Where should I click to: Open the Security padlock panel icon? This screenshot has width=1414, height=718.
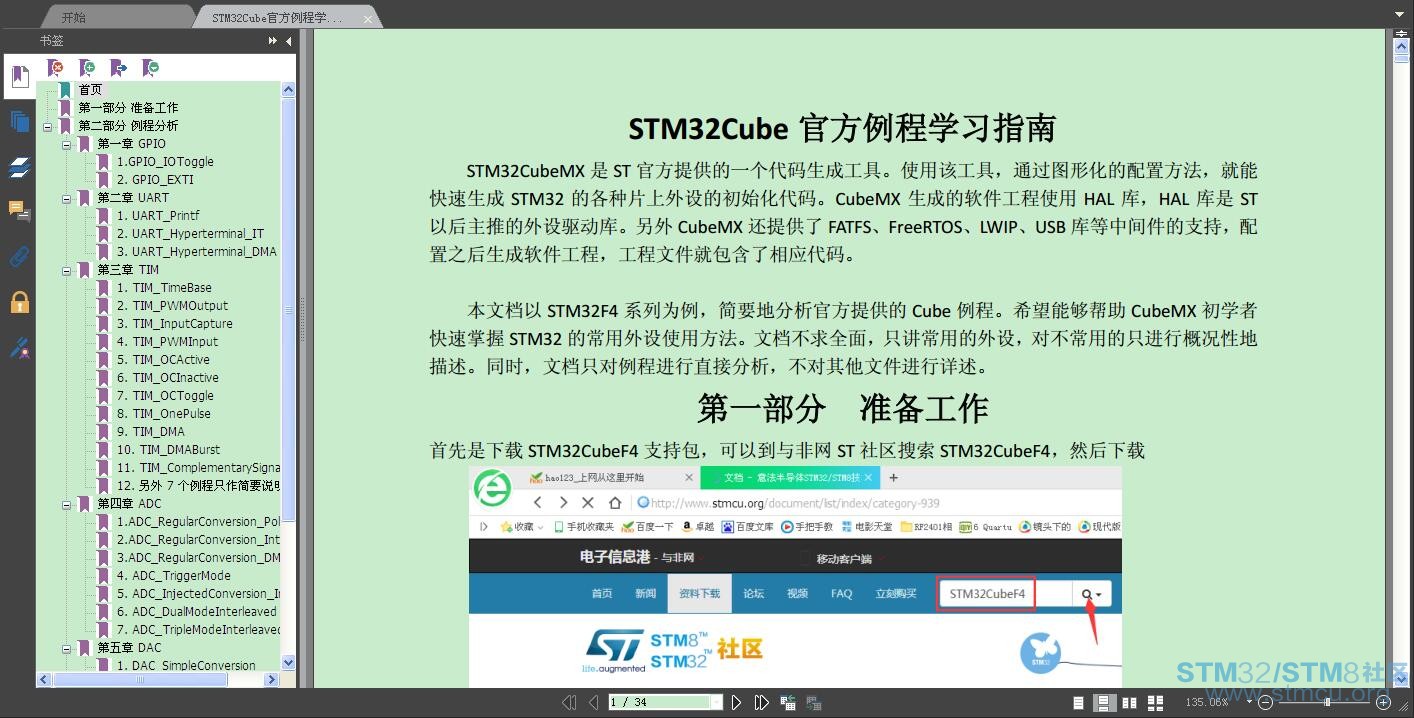click(19, 301)
